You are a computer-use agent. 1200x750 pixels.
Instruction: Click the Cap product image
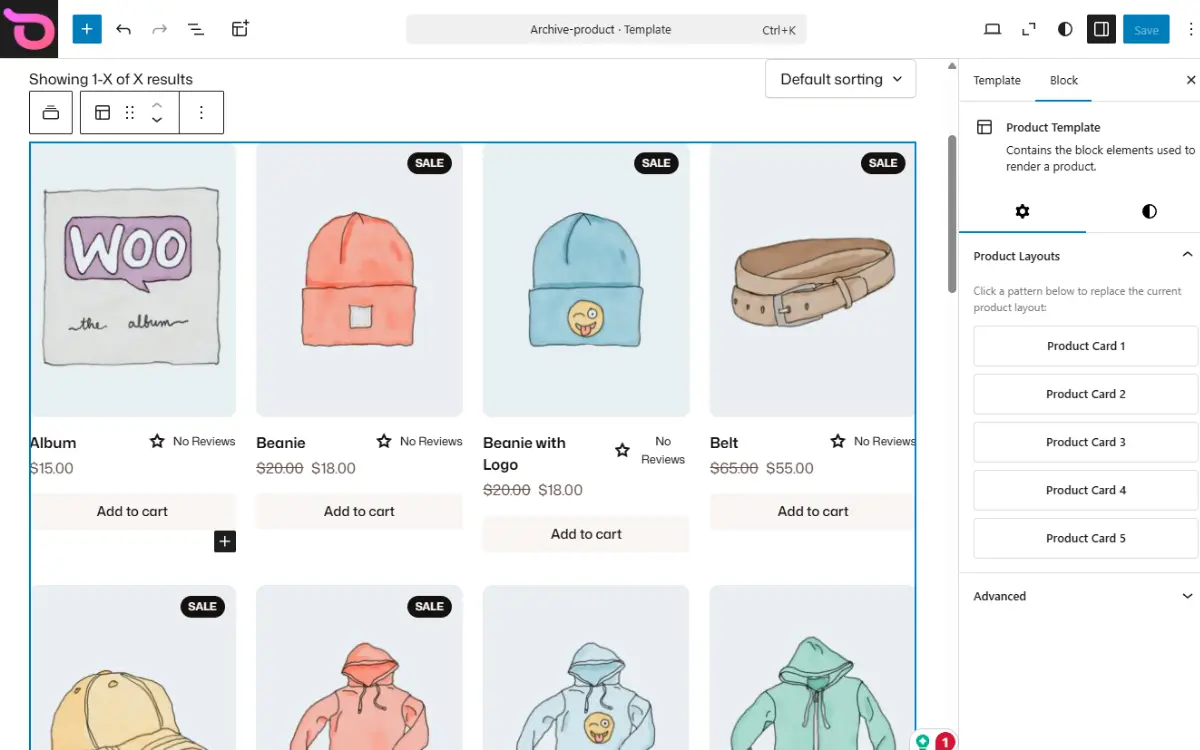[x=133, y=668]
